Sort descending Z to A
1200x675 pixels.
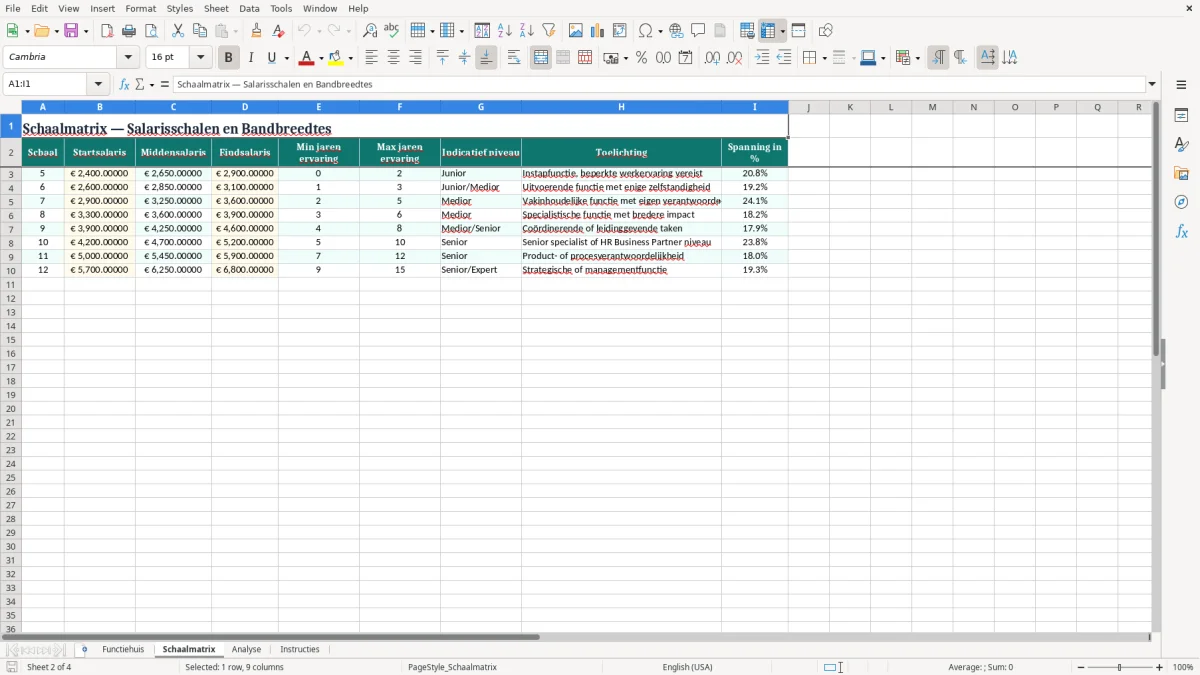coord(527,31)
